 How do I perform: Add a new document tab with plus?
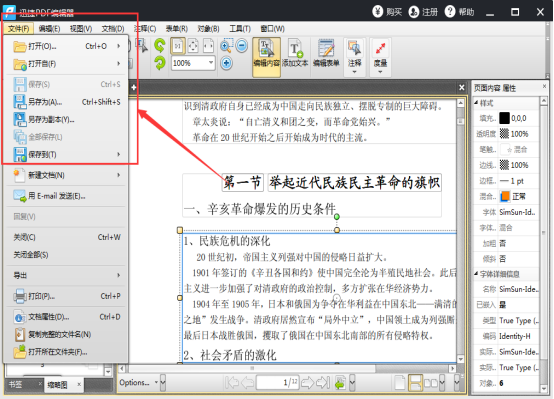134,87
